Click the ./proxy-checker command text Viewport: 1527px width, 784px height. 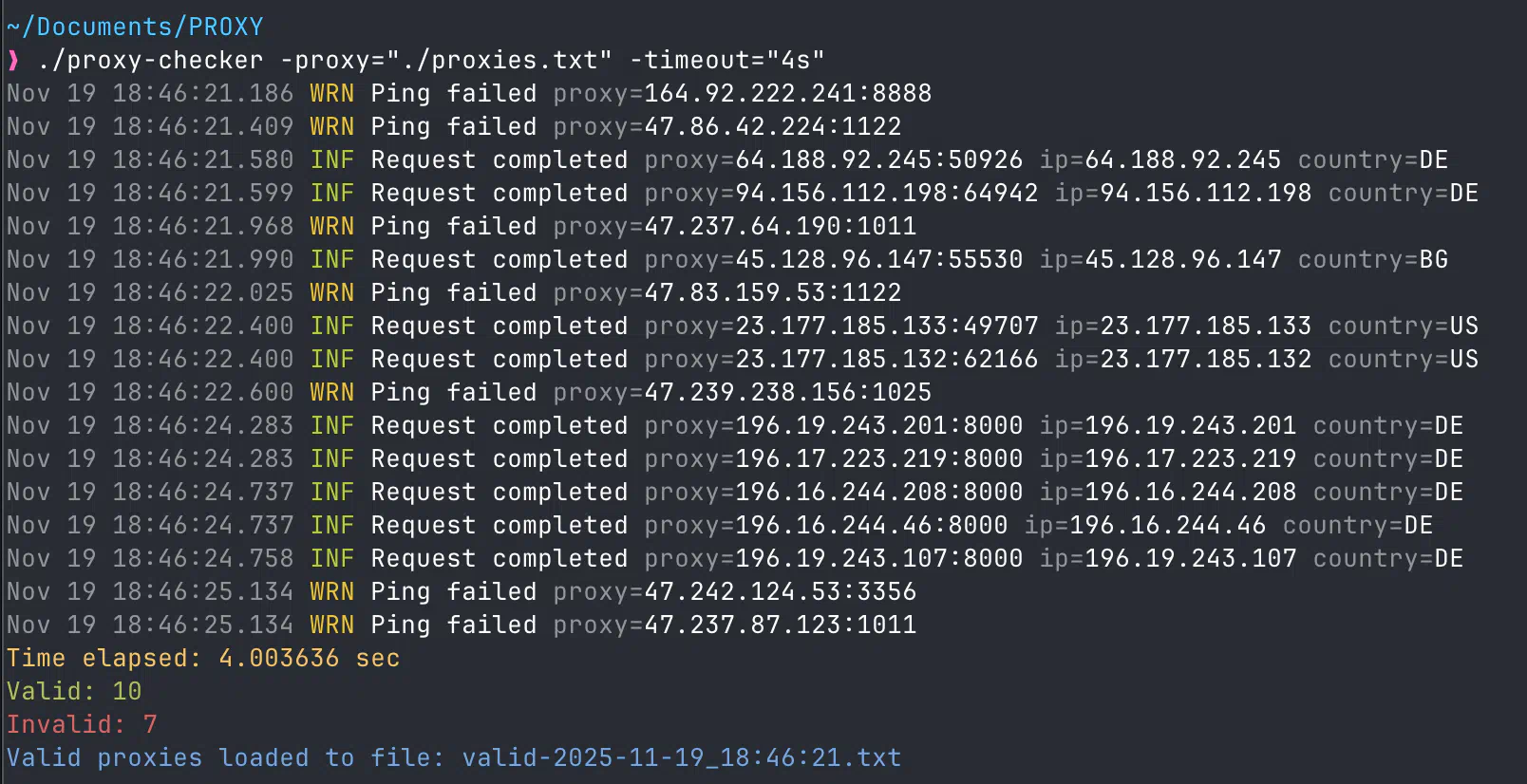[150, 61]
